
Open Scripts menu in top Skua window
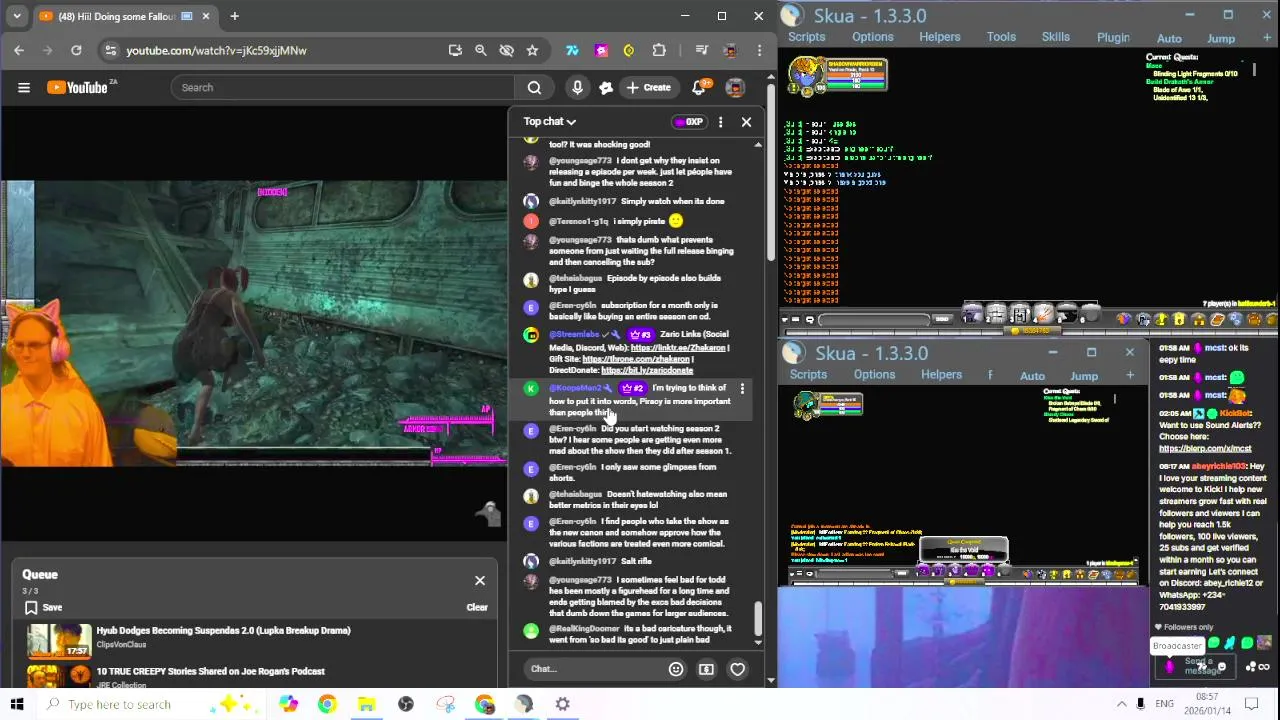tap(807, 37)
